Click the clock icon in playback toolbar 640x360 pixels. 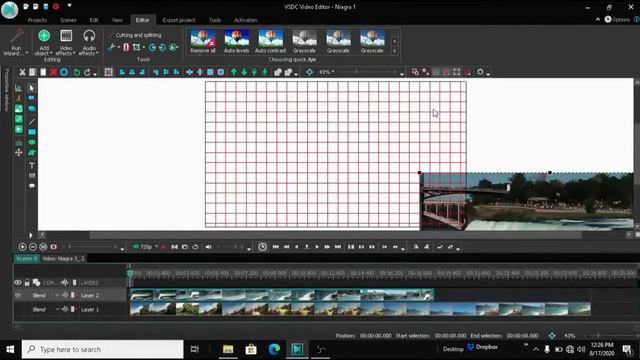tap(262, 247)
